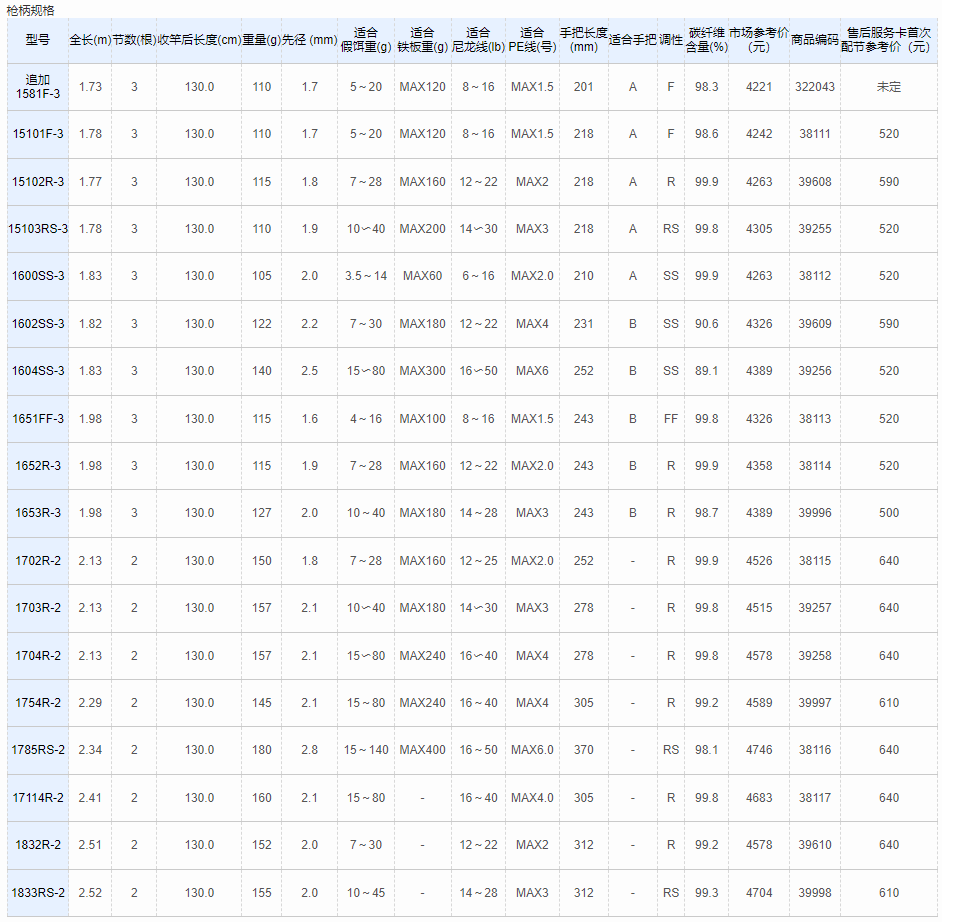Click the 未定 price cell

pos(889,87)
